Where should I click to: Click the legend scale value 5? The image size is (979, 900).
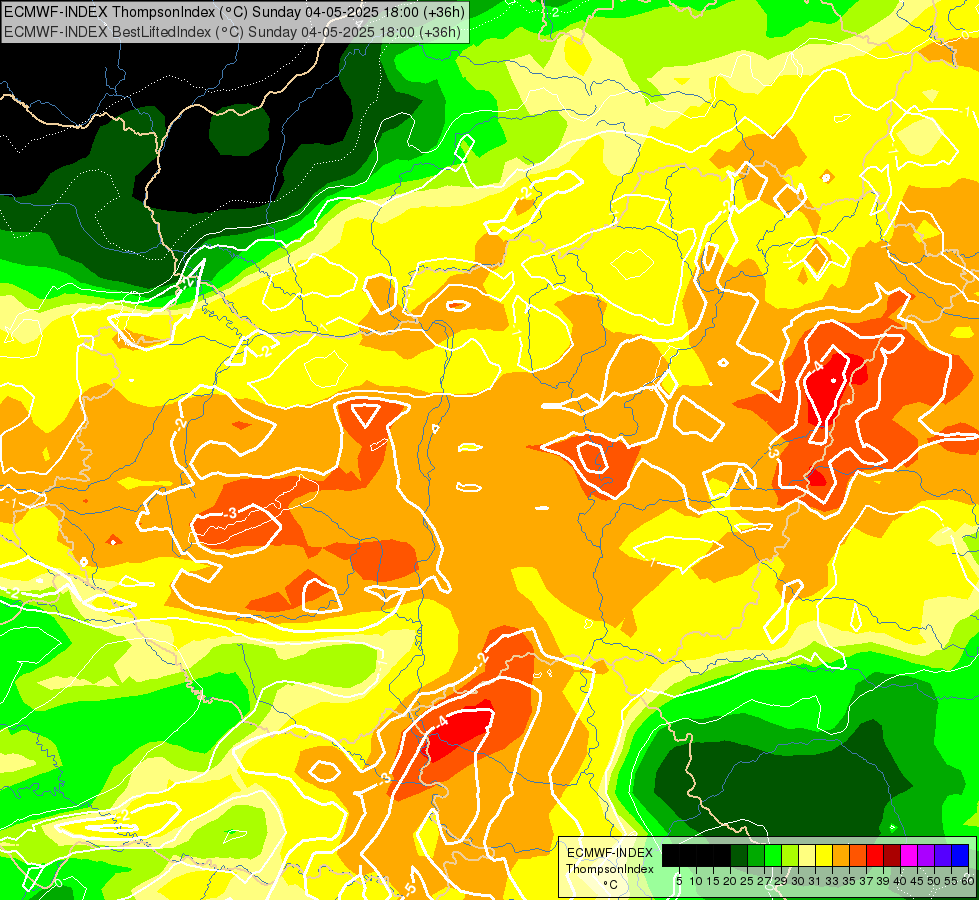[679, 881]
